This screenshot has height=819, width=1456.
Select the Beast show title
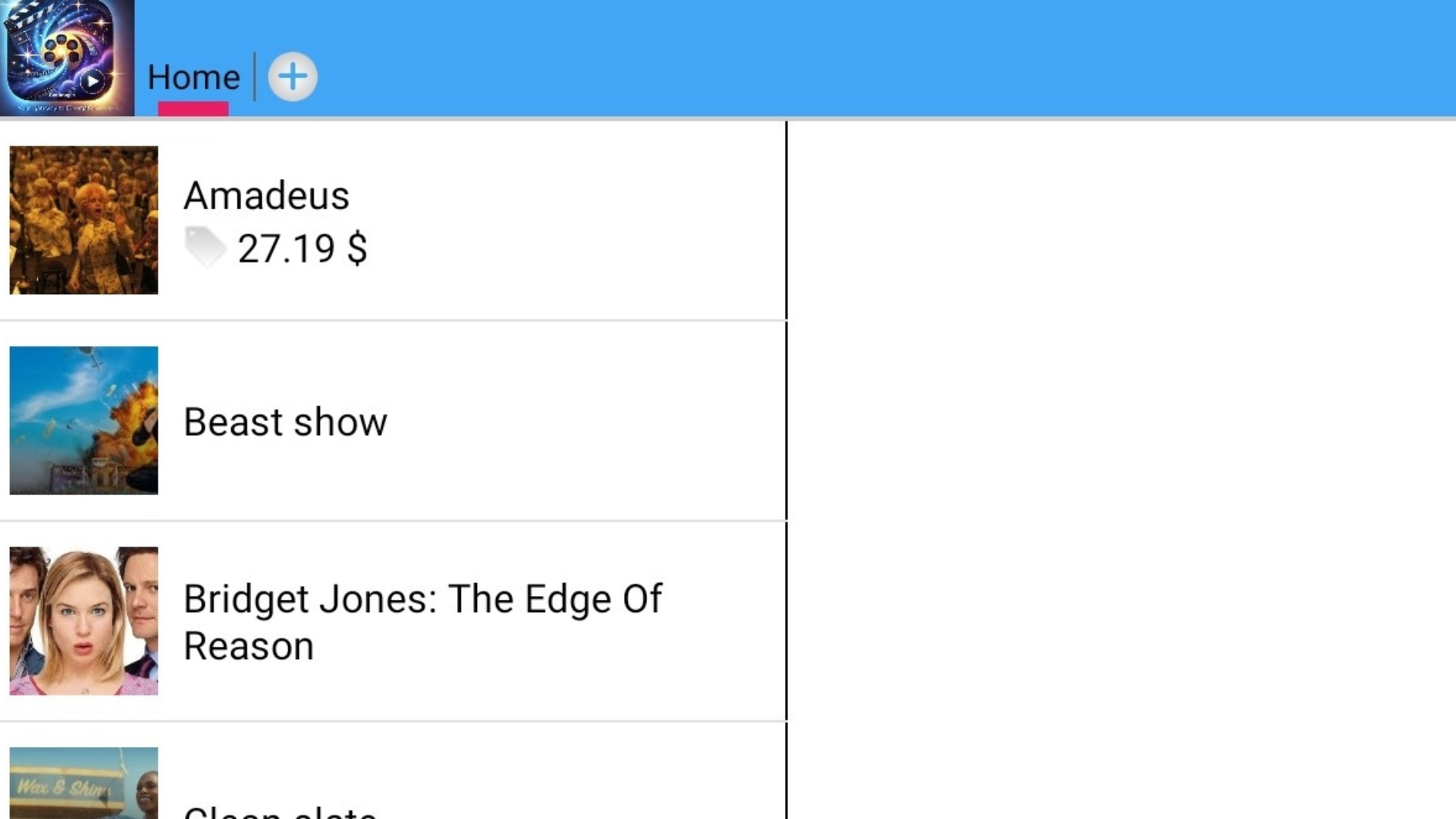pyautogui.click(x=285, y=422)
